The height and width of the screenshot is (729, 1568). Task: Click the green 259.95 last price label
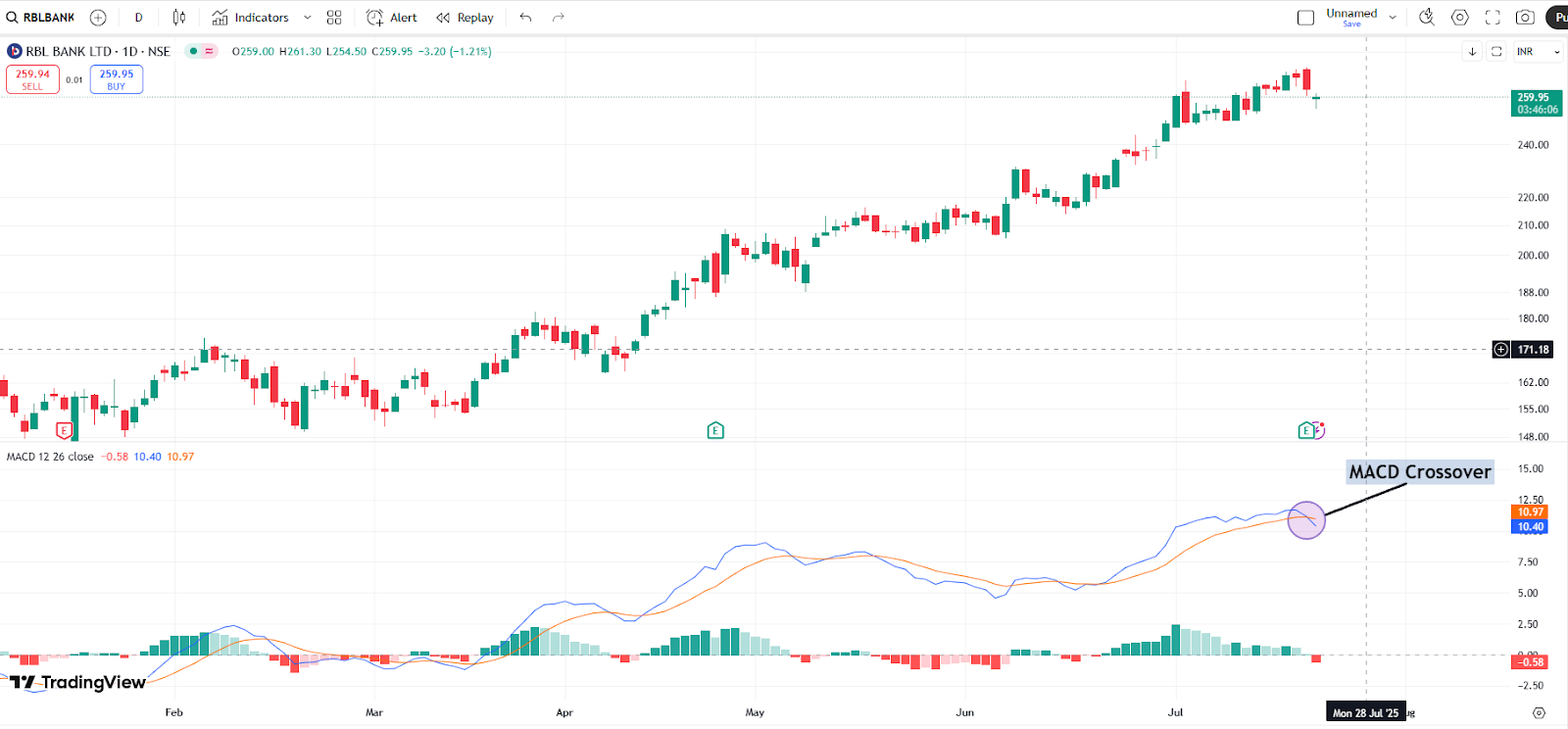point(1536,103)
